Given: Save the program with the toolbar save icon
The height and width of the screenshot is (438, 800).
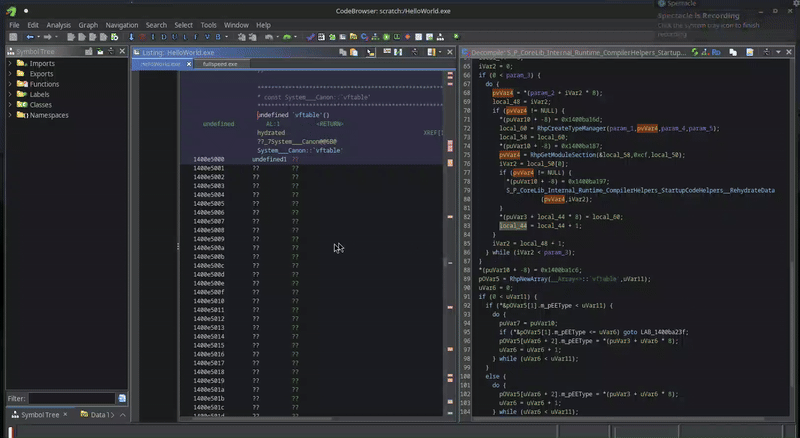Looking at the screenshot, I should [13, 37].
